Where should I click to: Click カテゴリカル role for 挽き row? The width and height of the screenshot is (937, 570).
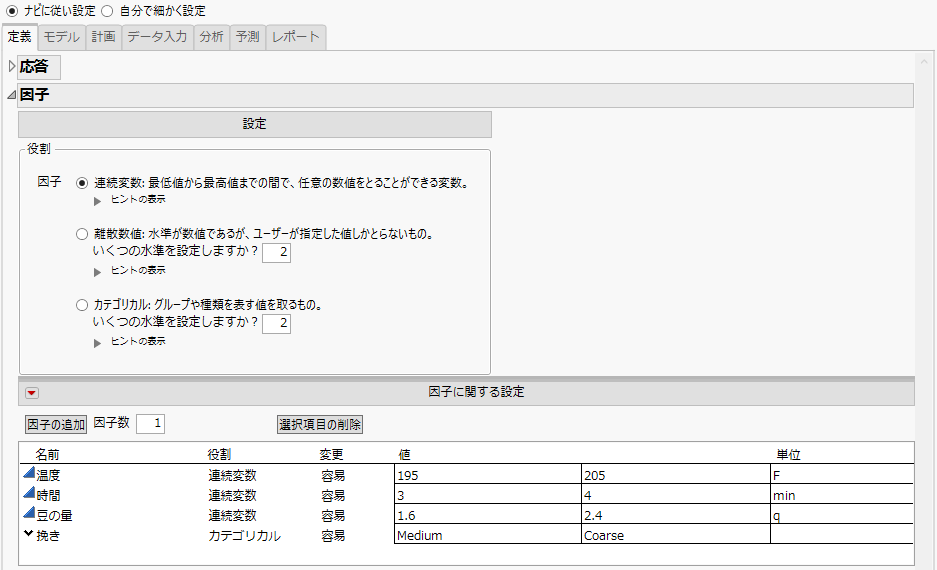pos(244,535)
